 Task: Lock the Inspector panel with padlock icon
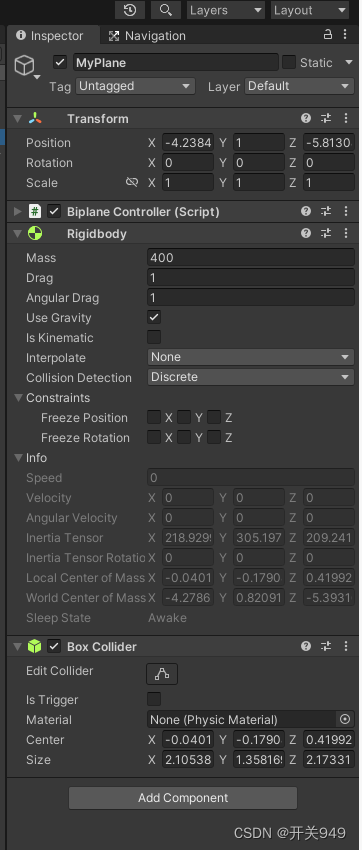(328, 35)
